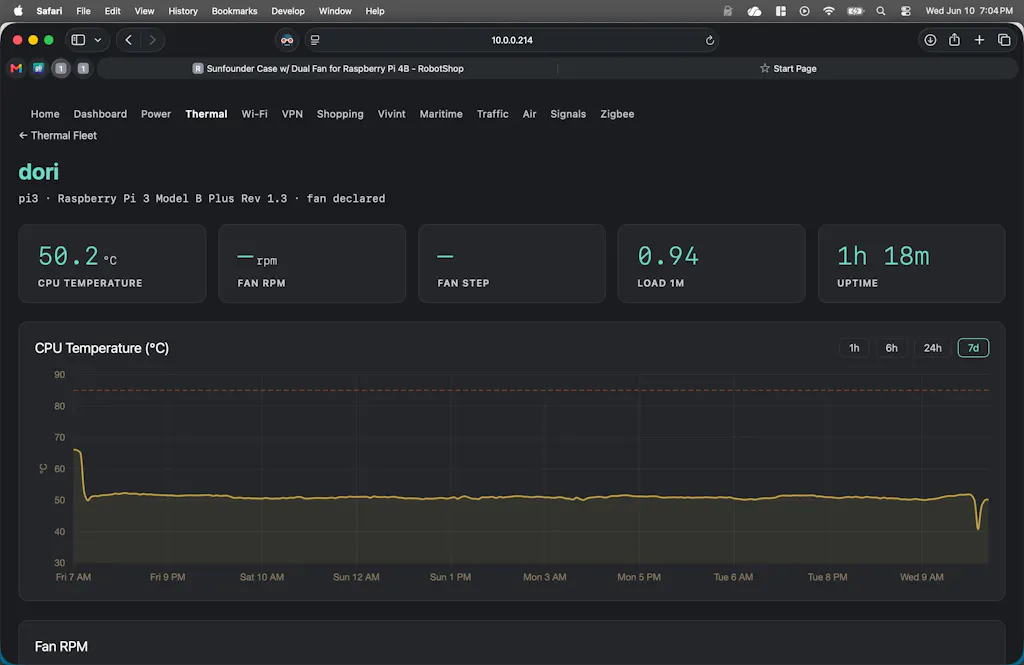Open the History menu

coord(183,11)
